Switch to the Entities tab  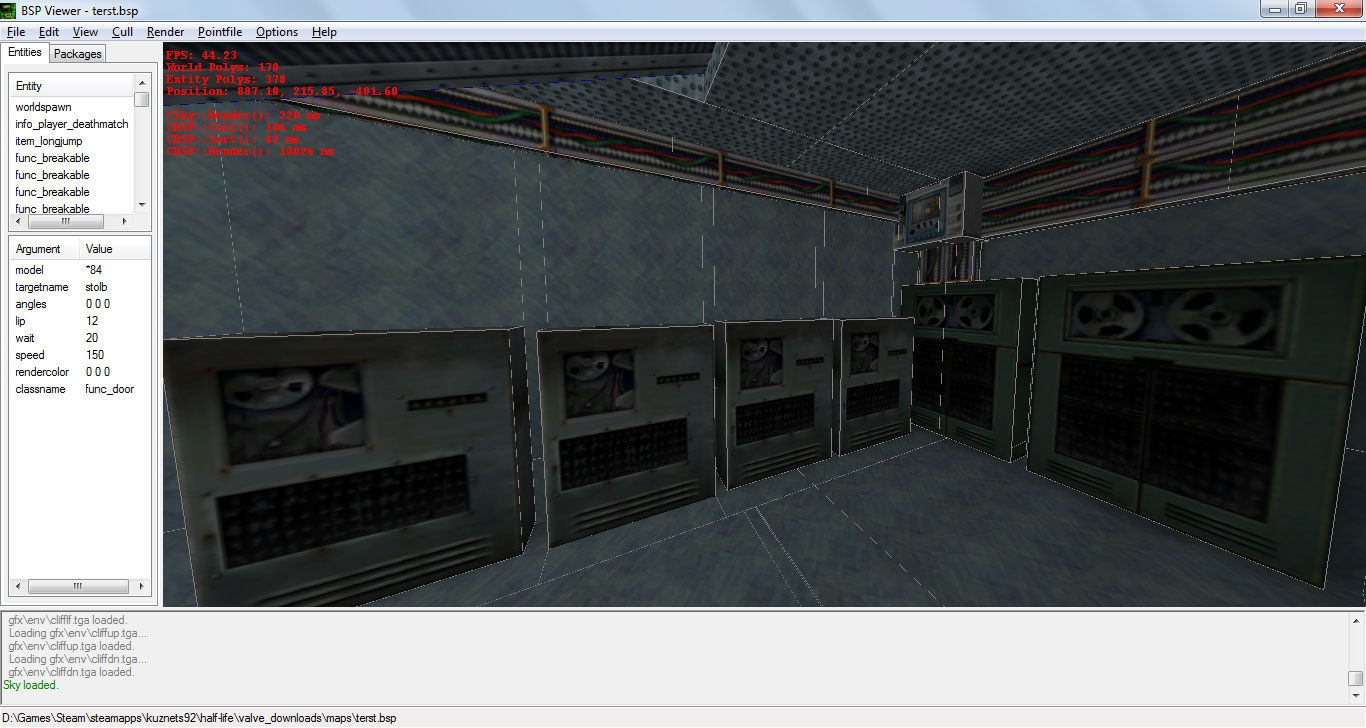coord(25,52)
